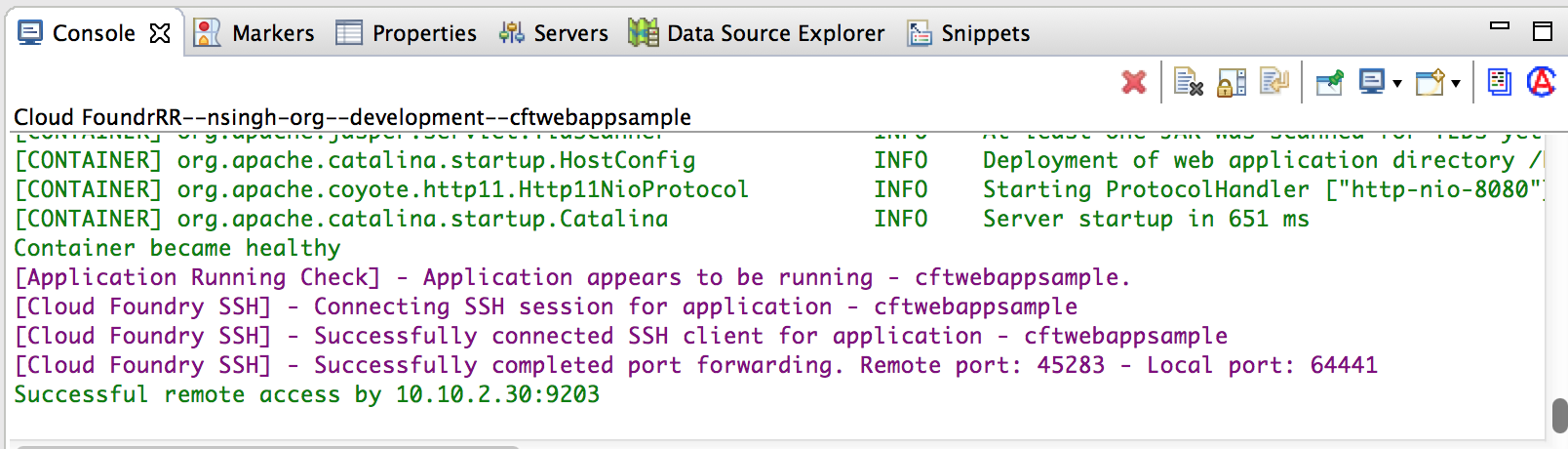Click 'Successfully connected SSH client' log line
Screen dimensions: 1568x449
[x=621, y=336]
